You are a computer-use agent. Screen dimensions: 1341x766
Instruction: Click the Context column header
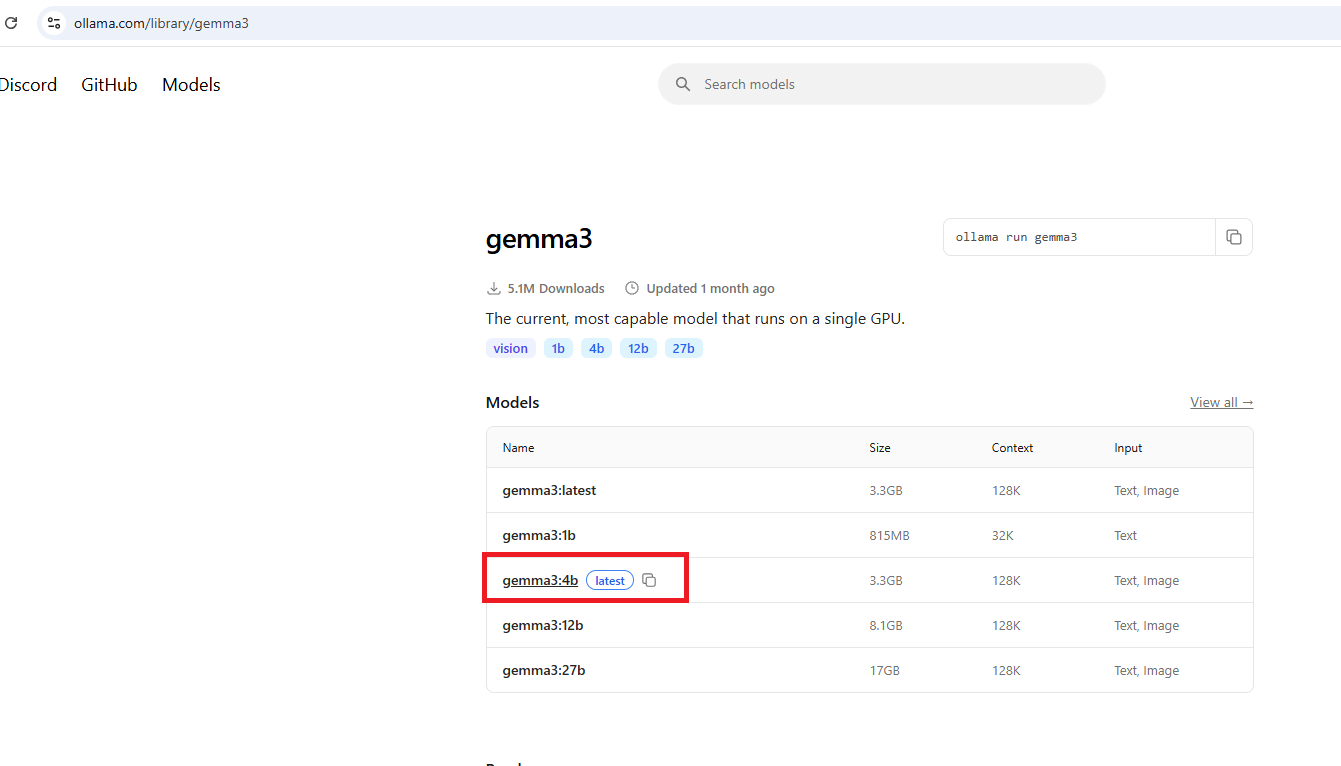pyautogui.click(x=1012, y=448)
